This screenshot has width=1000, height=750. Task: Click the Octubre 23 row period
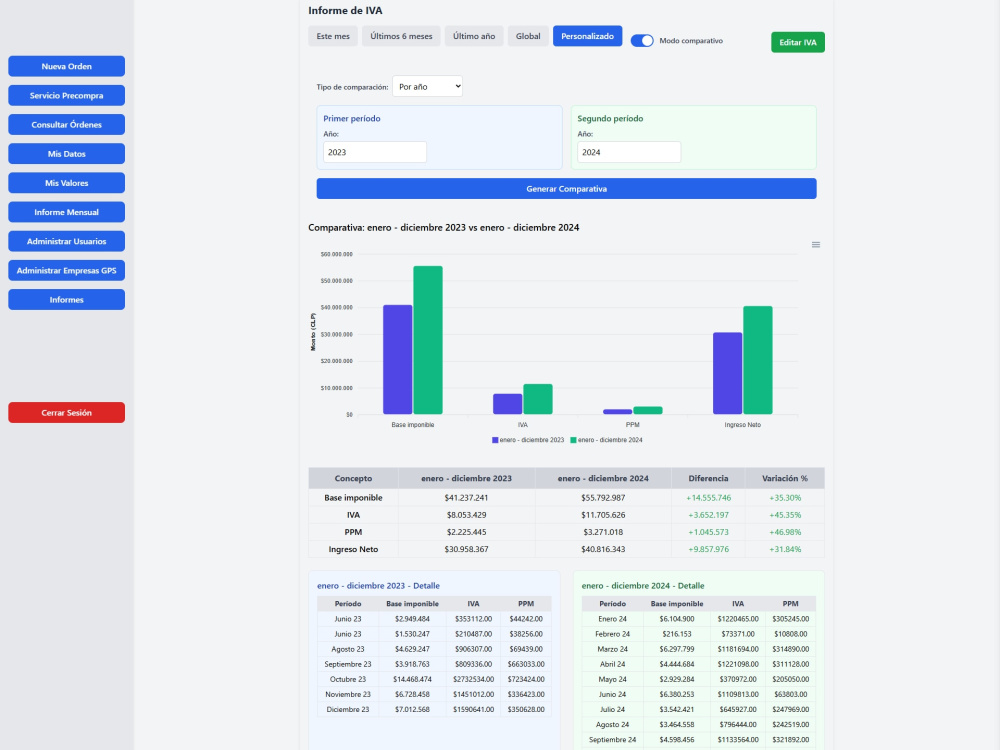click(x=348, y=680)
